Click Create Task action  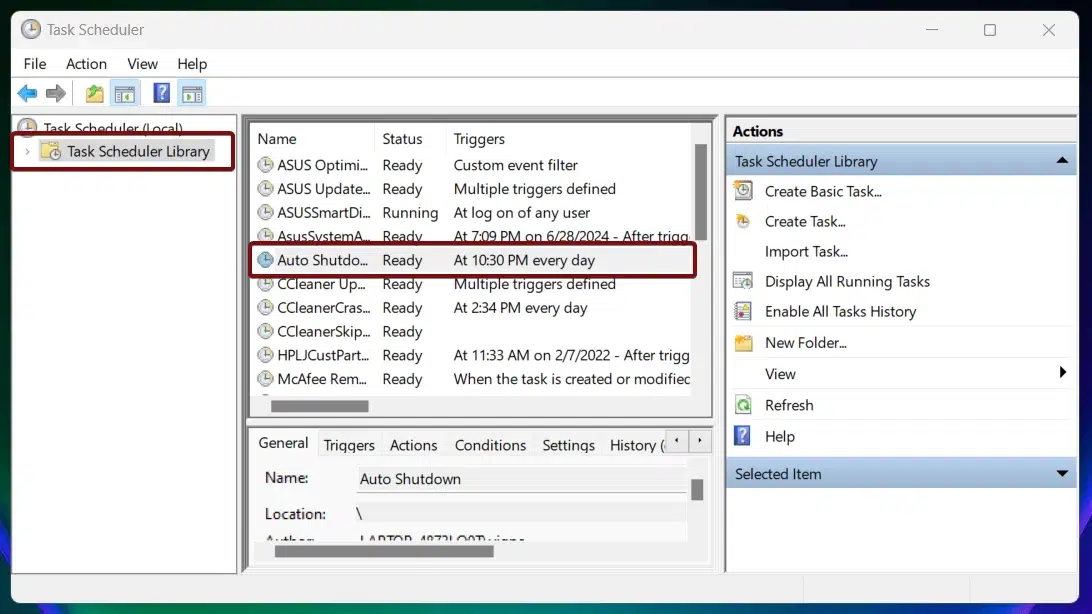coord(805,221)
